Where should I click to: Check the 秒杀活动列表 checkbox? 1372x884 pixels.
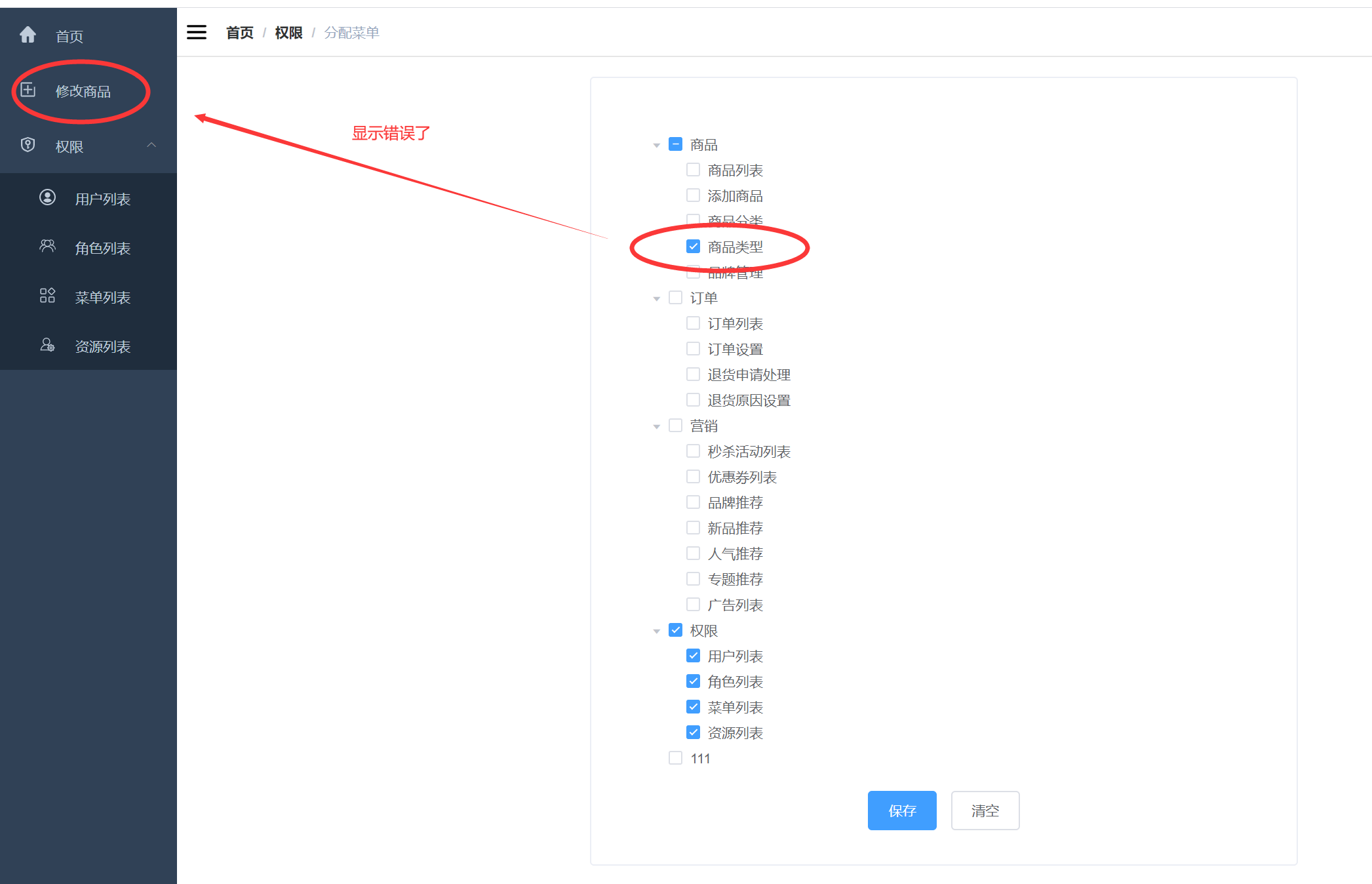pos(693,451)
